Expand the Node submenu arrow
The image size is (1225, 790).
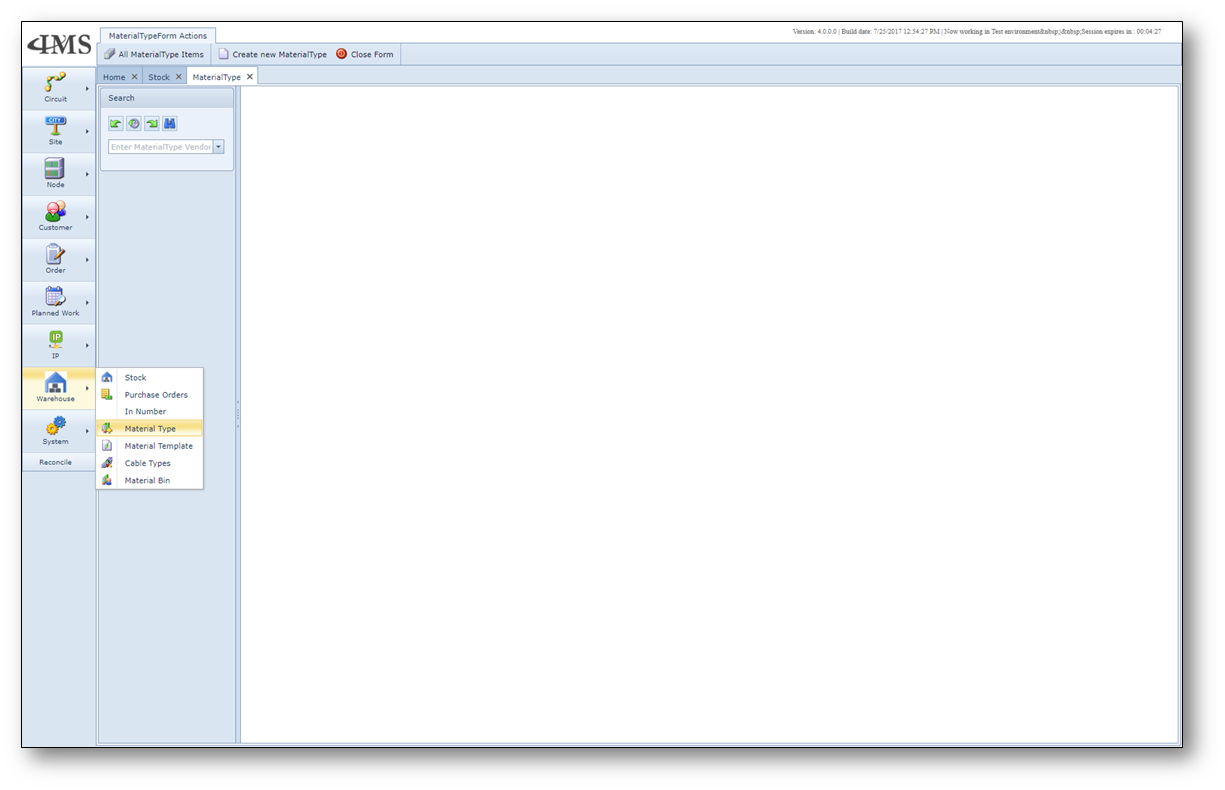pyautogui.click(x=87, y=174)
